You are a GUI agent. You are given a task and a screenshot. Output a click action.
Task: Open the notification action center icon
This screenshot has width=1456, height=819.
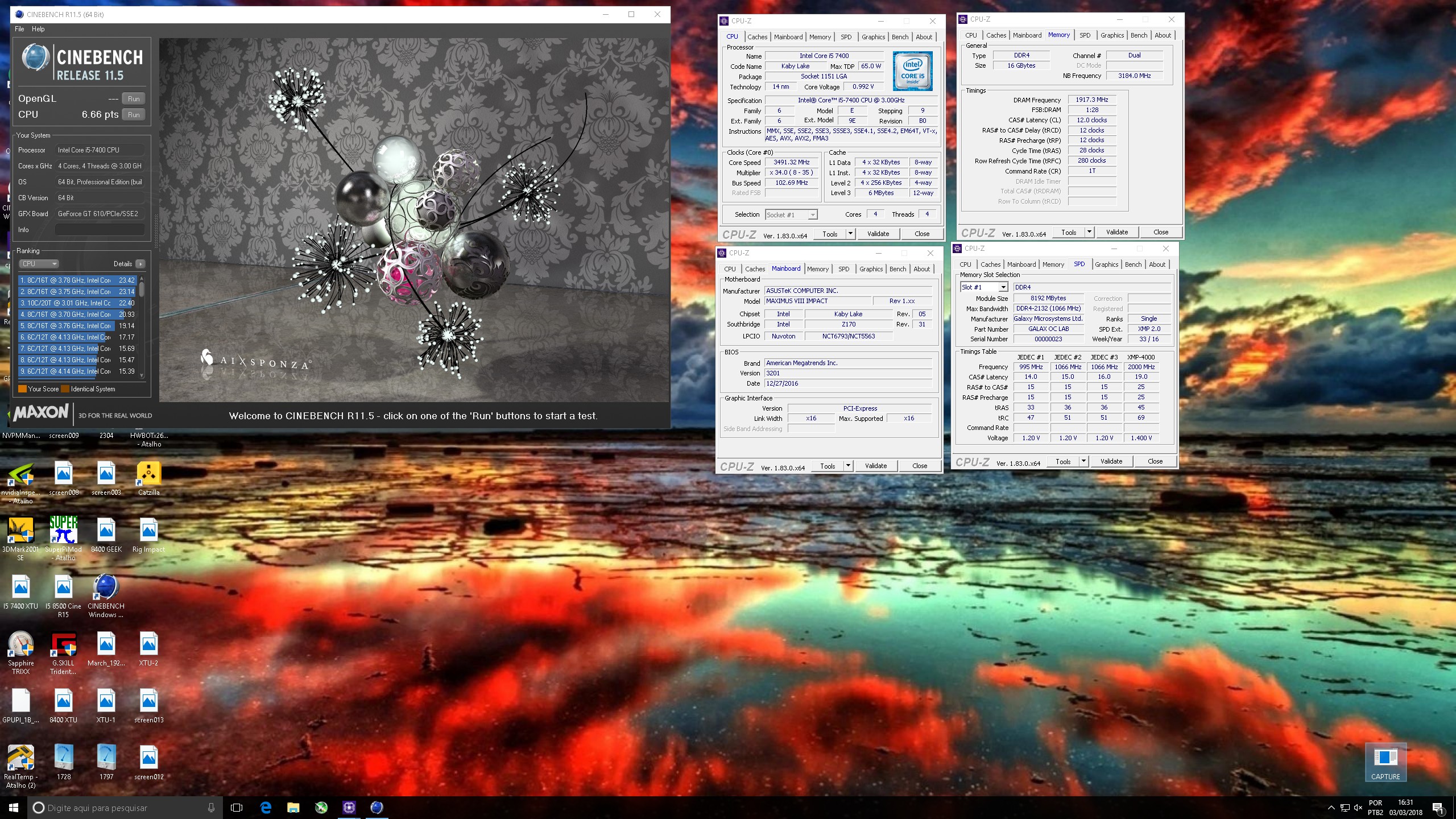tap(1438, 808)
